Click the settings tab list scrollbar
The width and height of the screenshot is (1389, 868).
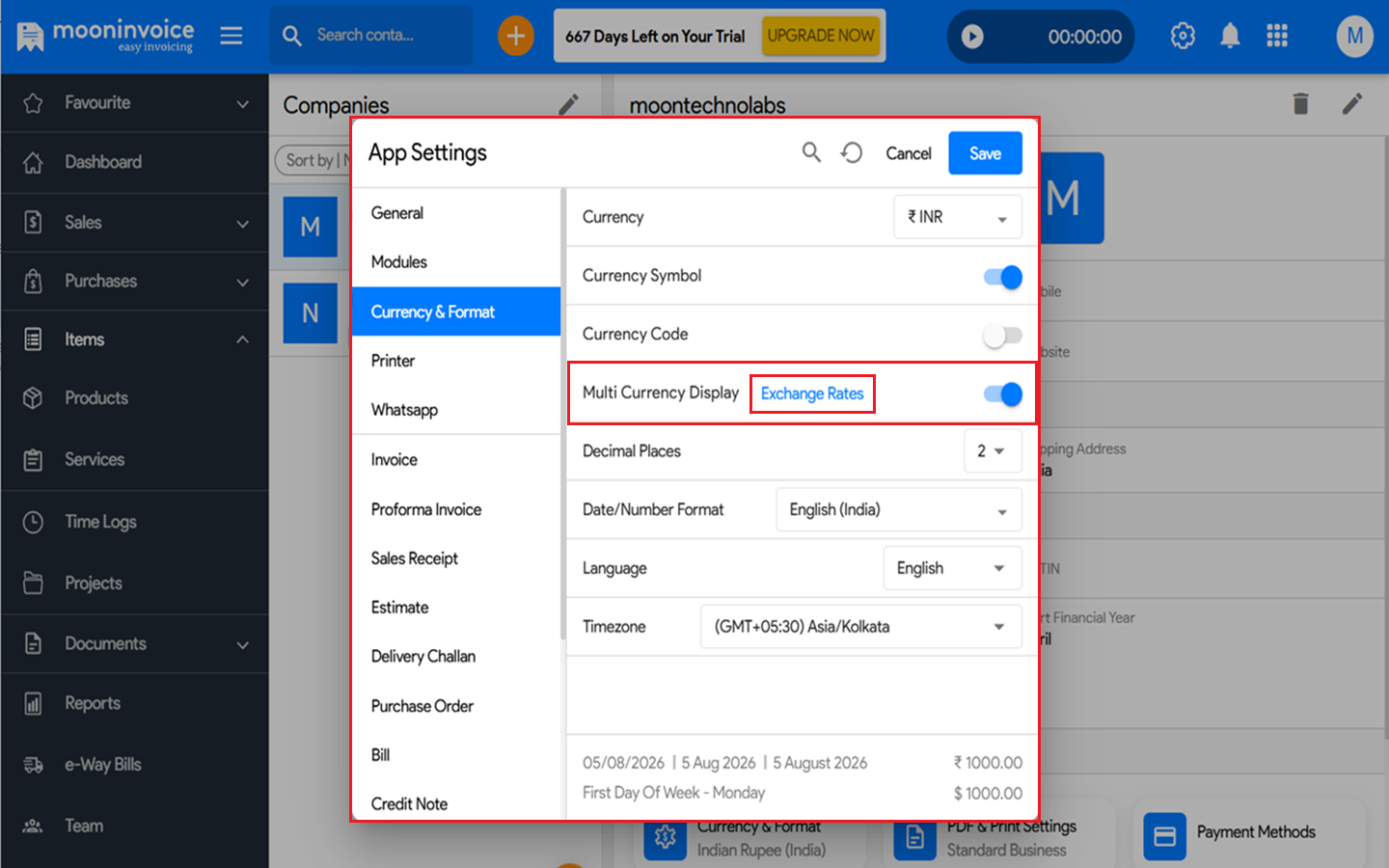click(x=562, y=415)
